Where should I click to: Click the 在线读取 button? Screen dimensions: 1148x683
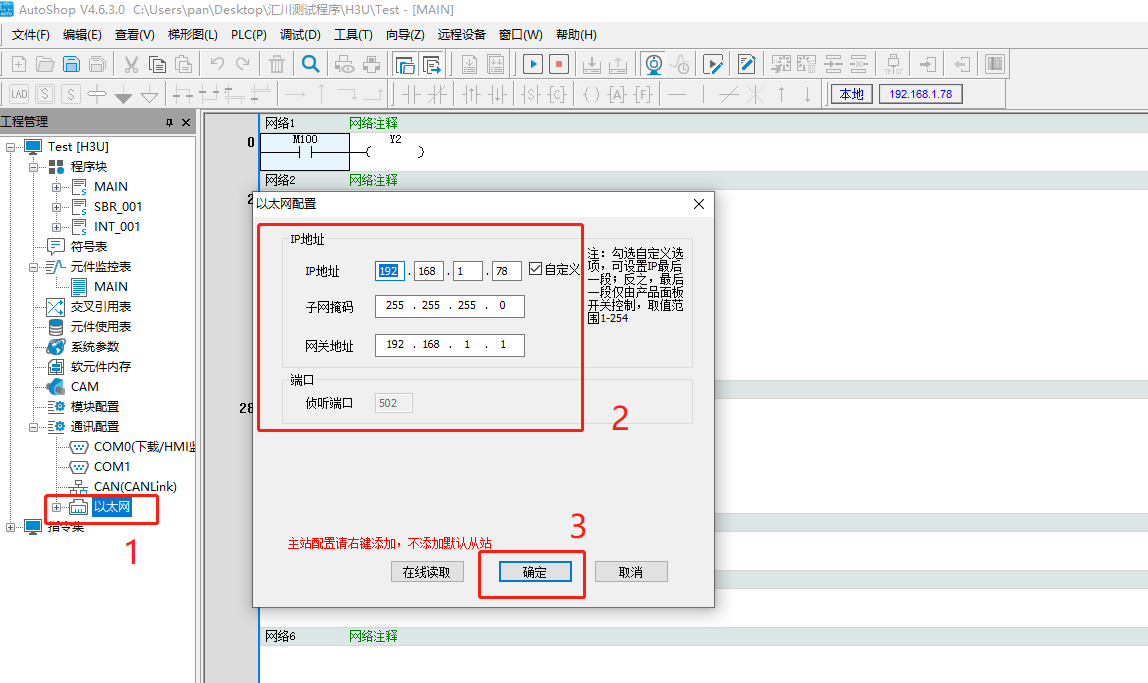pyautogui.click(x=427, y=572)
